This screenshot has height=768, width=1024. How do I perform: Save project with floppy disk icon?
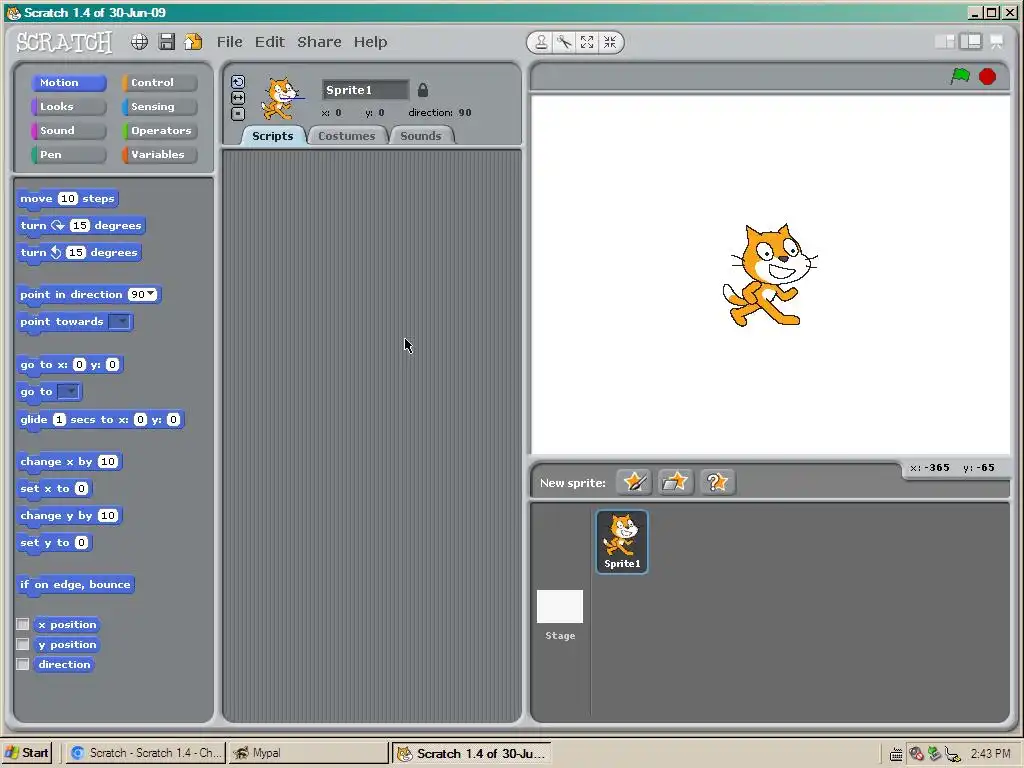[167, 42]
